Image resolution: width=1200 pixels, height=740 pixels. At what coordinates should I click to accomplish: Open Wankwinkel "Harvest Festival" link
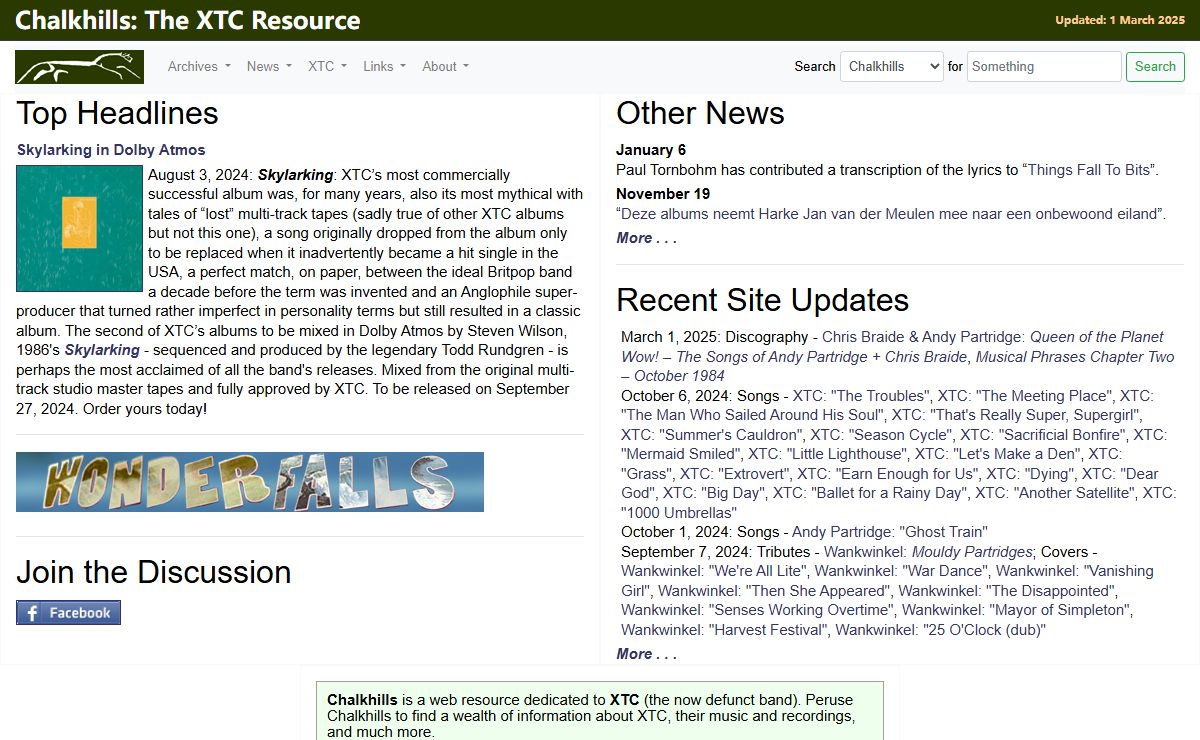tap(724, 630)
